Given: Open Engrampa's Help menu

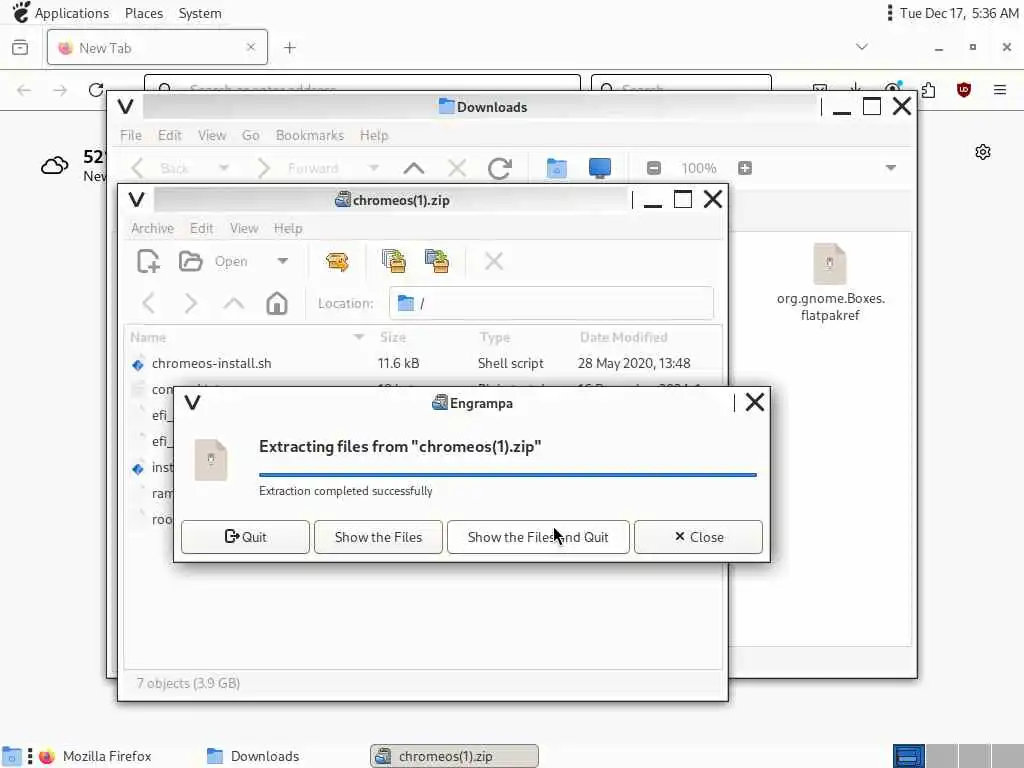Looking at the screenshot, I should [288, 228].
